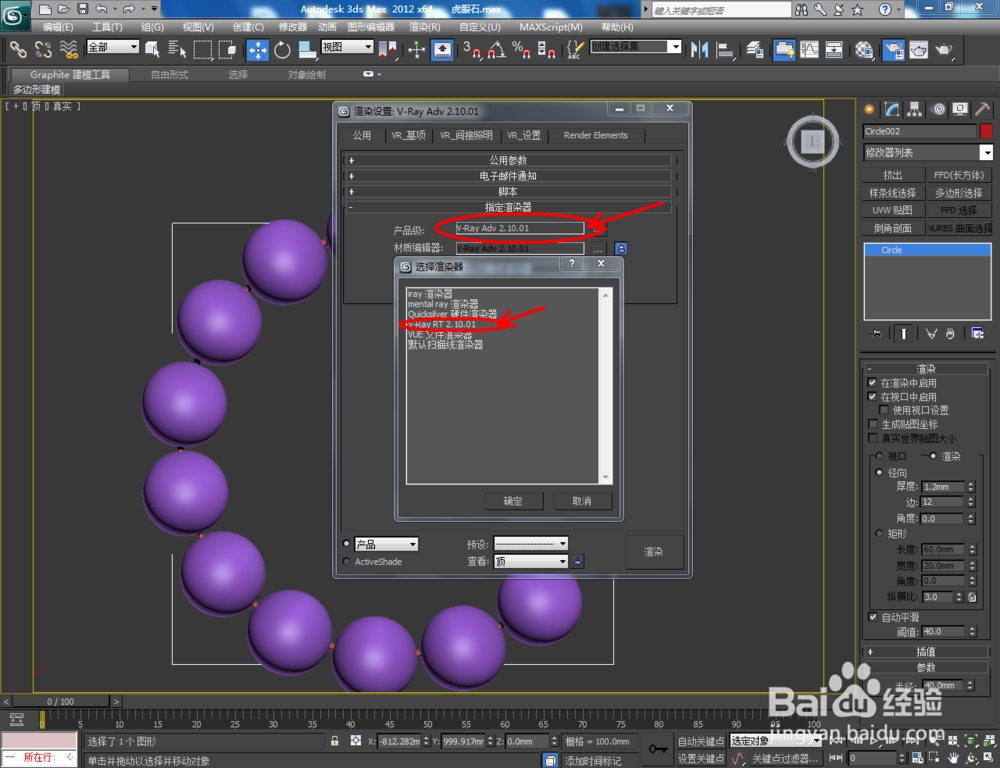Click the key mode toggle key icon

point(658,748)
